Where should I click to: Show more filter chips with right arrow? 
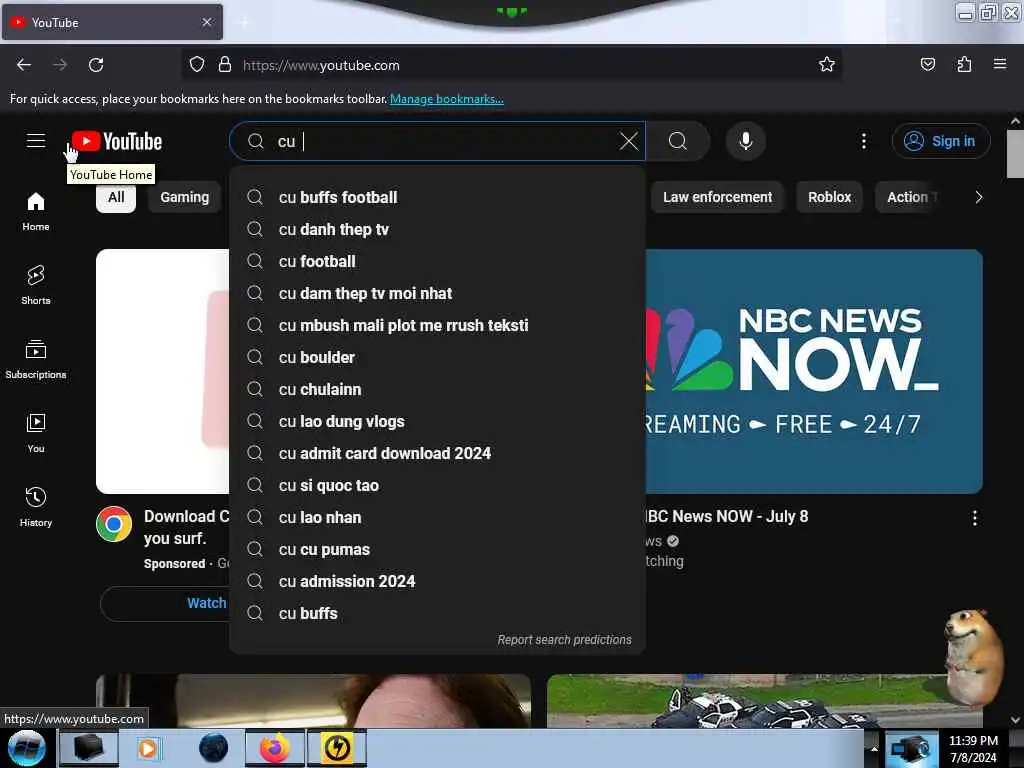[978, 197]
